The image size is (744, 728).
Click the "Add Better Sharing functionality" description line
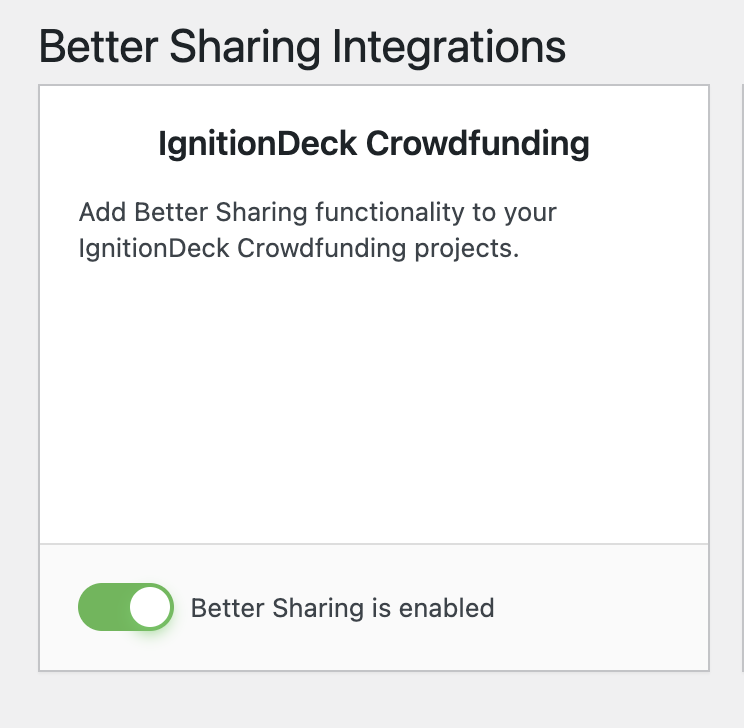coord(317,213)
